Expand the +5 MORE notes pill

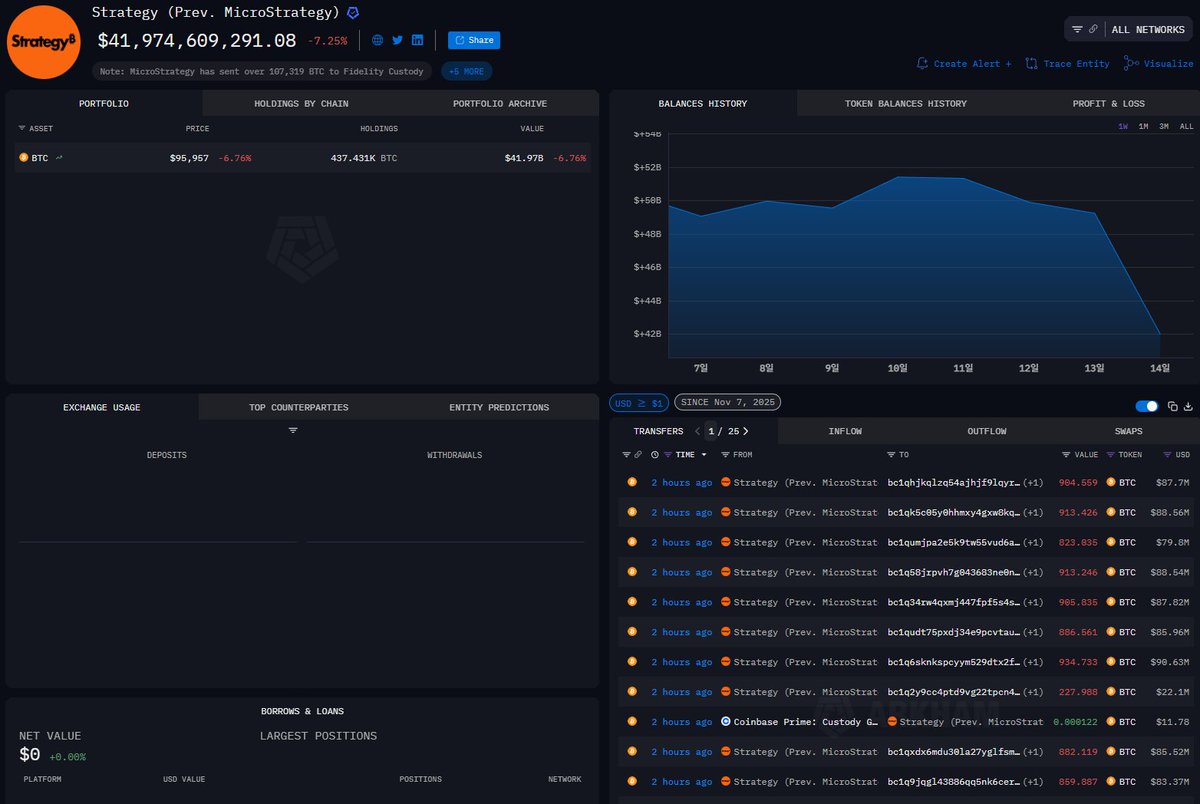click(x=467, y=71)
